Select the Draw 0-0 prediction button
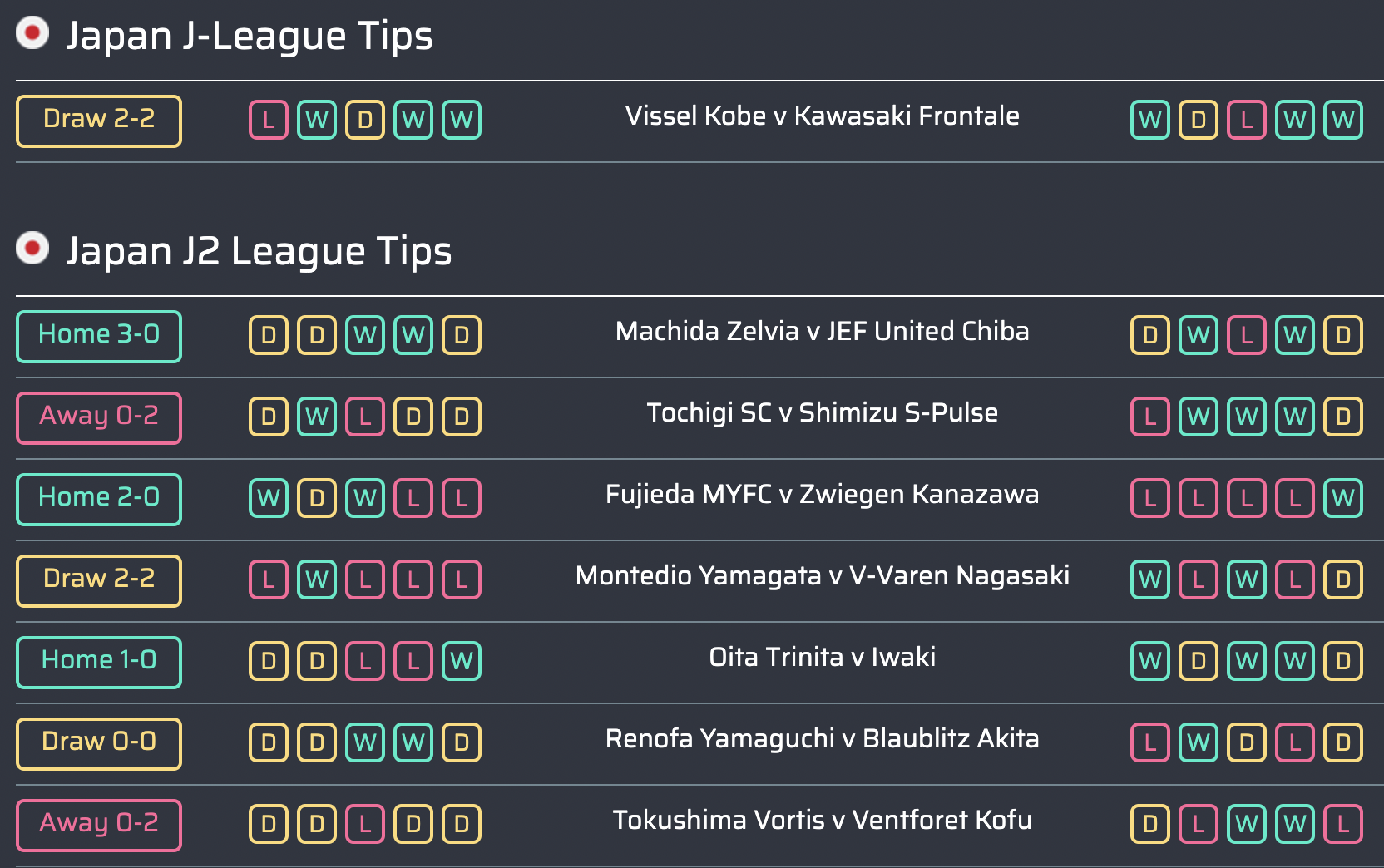Image resolution: width=1384 pixels, height=868 pixels. click(x=99, y=744)
